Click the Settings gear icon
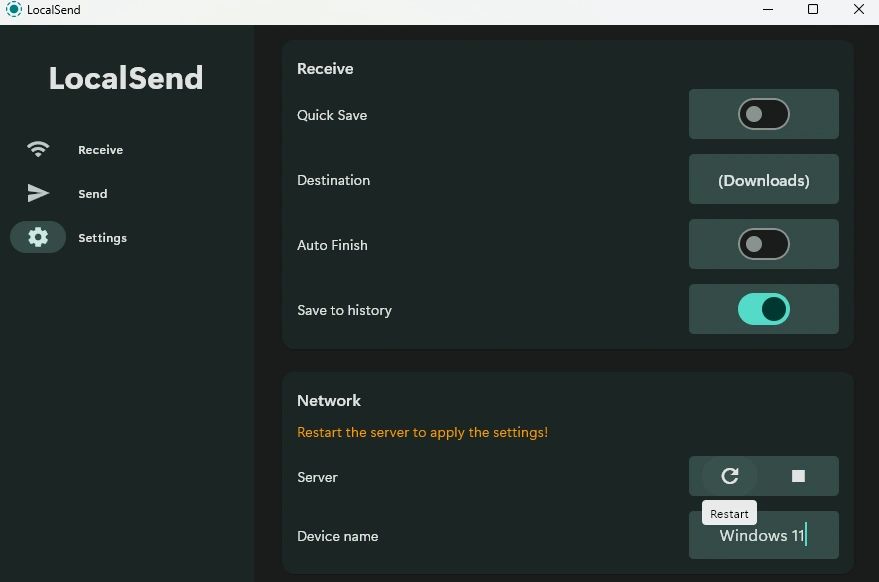Viewport: 879px width, 582px height. point(38,238)
